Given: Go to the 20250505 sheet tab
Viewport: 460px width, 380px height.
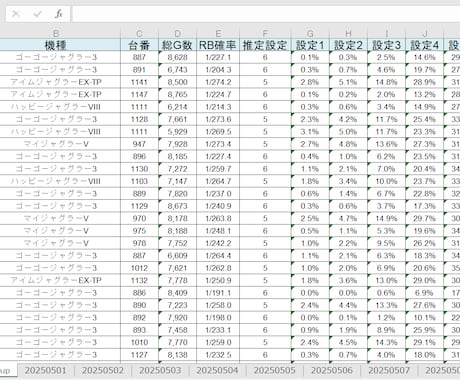Looking at the screenshot, I should click(x=275, y=370).
